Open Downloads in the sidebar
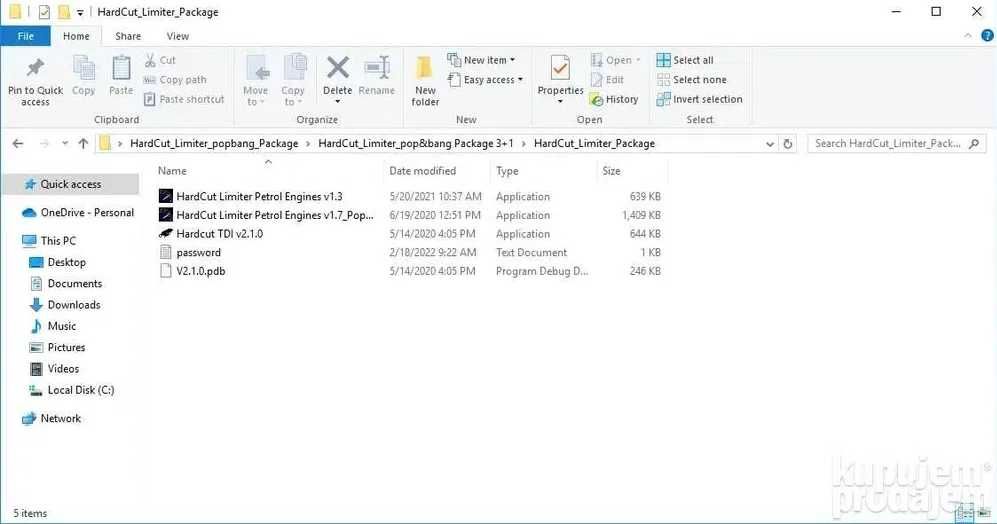Viewport: 997px width, 524px height. (65, 305)
